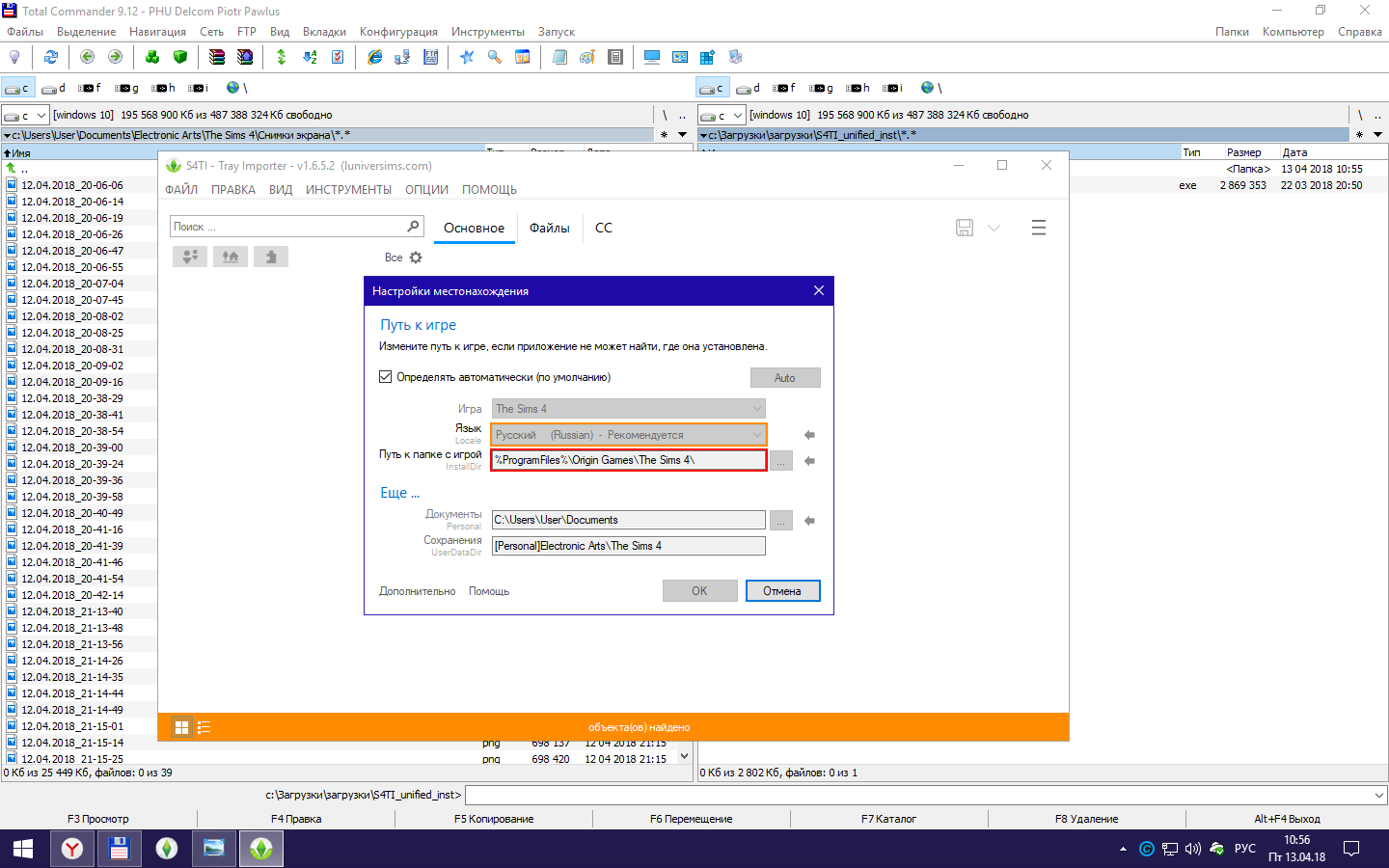This screenshot has width=1389, height=868.
Task: Click Yandex browser icon in taskbar
Action: click(x=72, y=849)
